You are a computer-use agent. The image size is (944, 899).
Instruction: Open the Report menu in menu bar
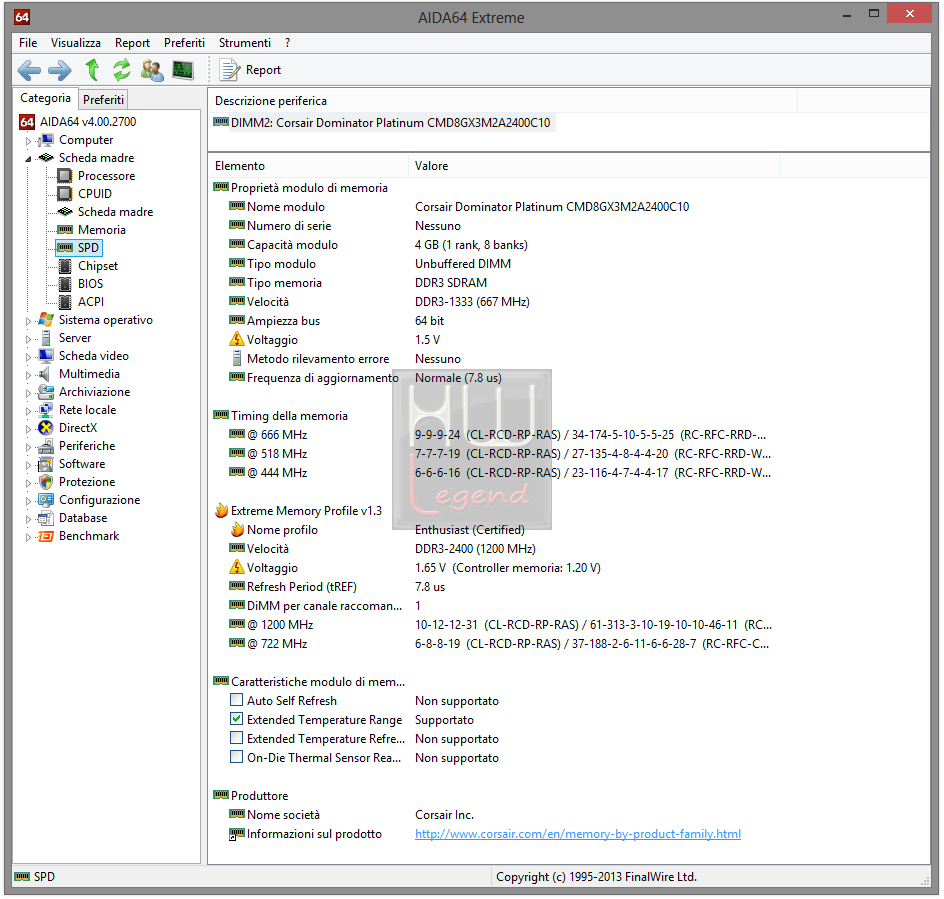coord(132,43)
